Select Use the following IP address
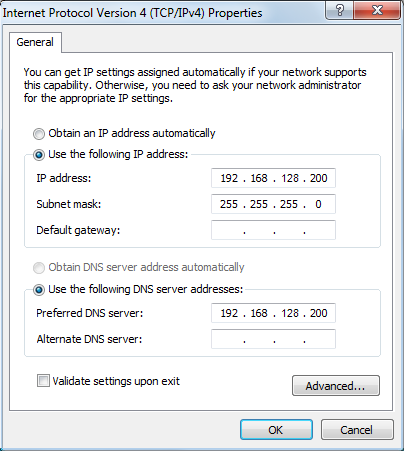Image resolution: width=404 pixels, height=451 pixels. click(39, 155)
